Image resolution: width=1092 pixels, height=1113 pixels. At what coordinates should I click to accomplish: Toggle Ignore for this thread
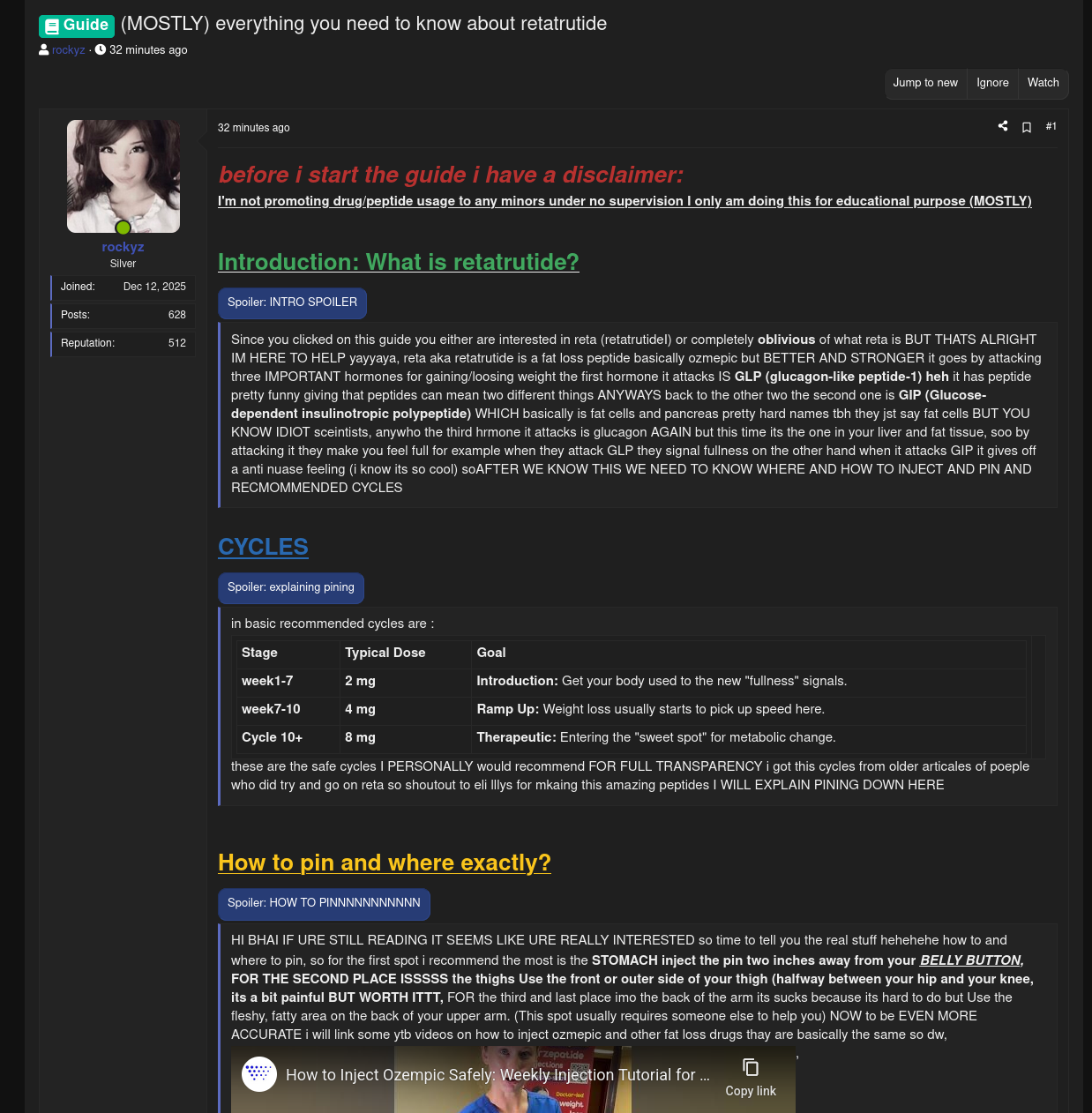coord(992,84)
